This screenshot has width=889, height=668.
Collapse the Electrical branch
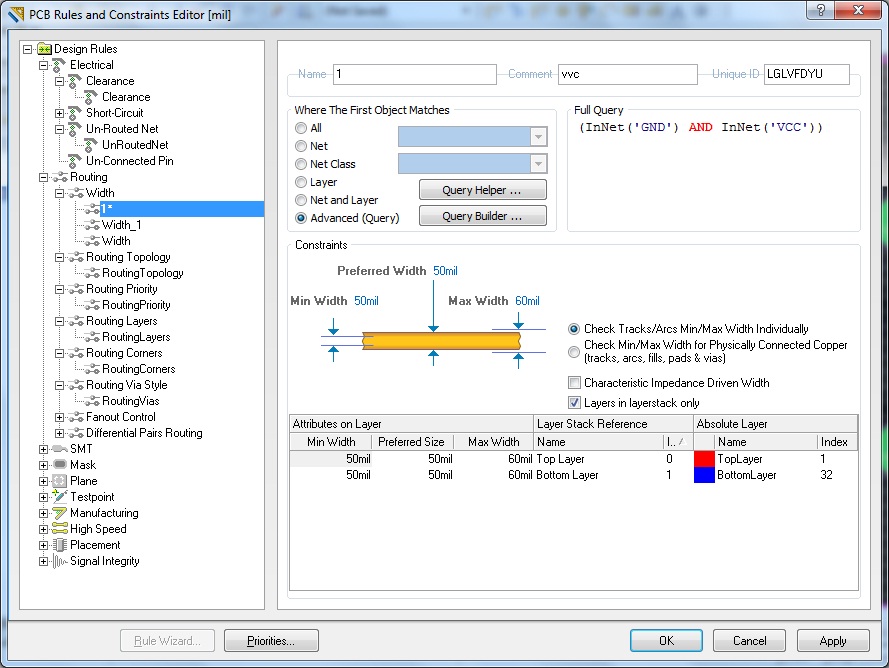[44, 65]
